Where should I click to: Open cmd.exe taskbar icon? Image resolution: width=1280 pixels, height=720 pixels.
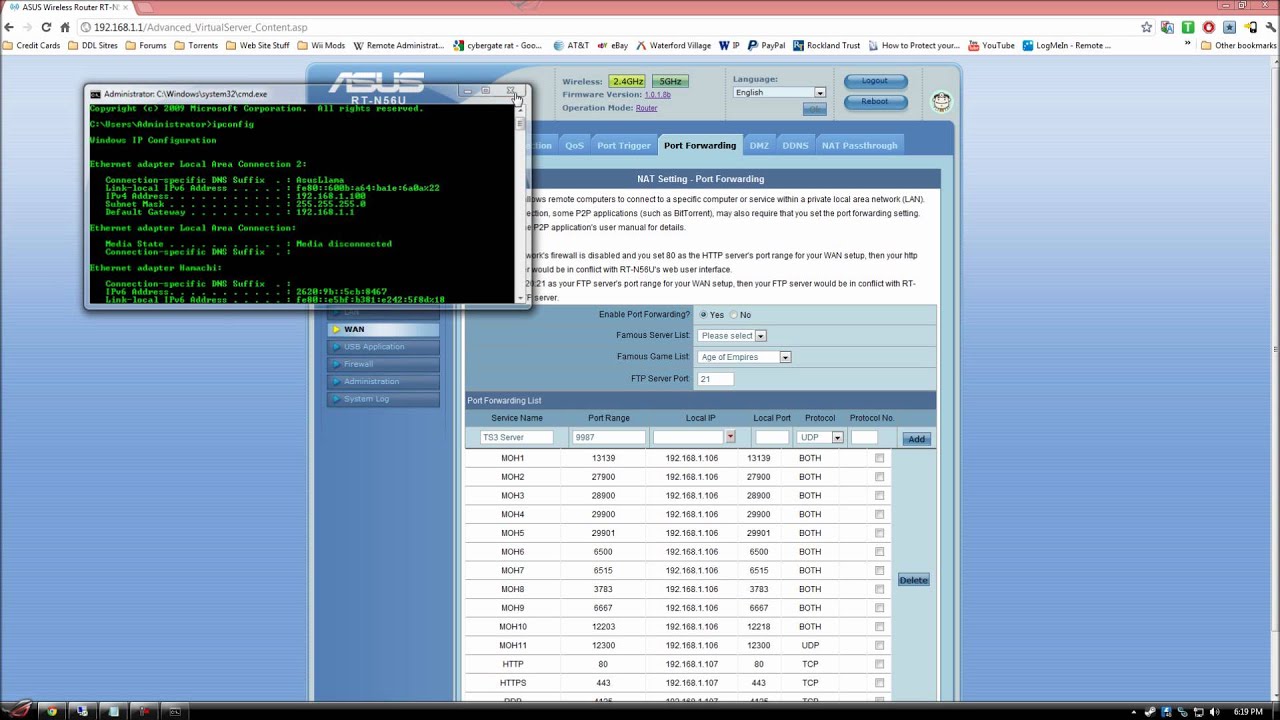tap(175, 711)
